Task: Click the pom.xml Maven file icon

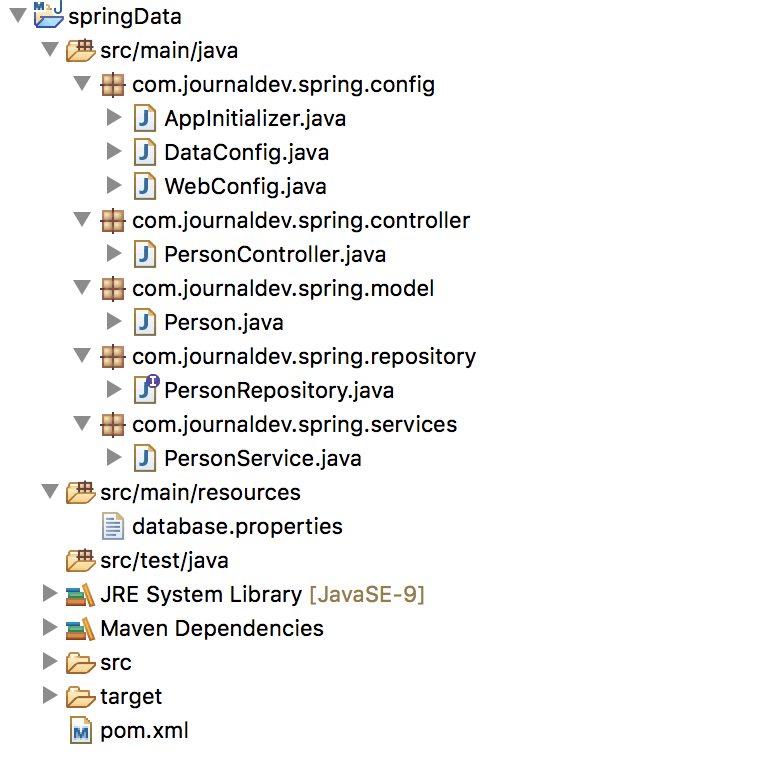Action: 81,730
